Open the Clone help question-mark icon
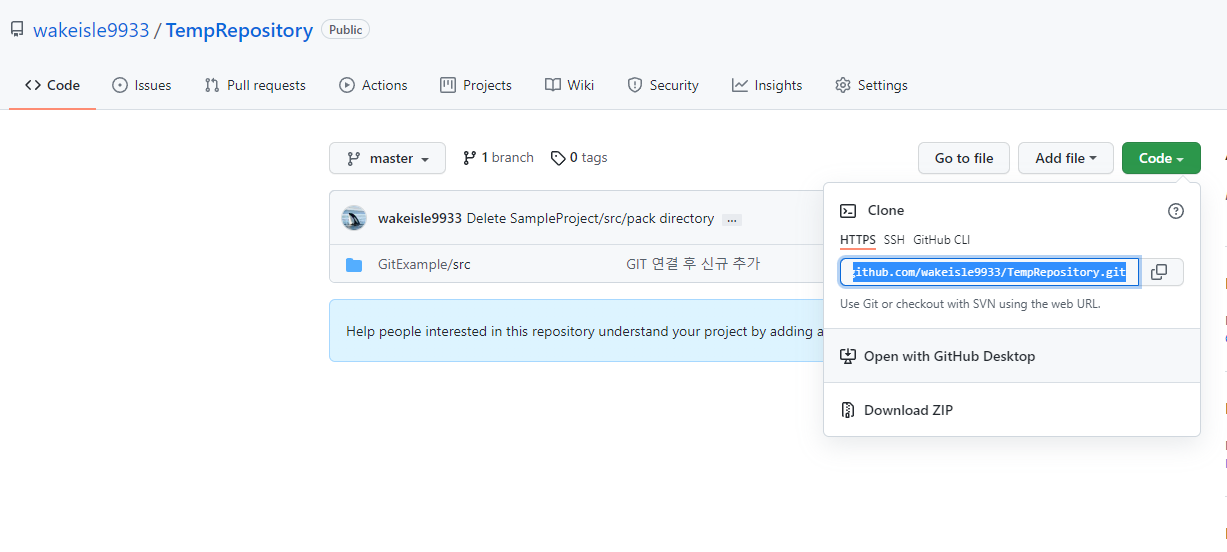1227x552 pixels. (1176, 210)
